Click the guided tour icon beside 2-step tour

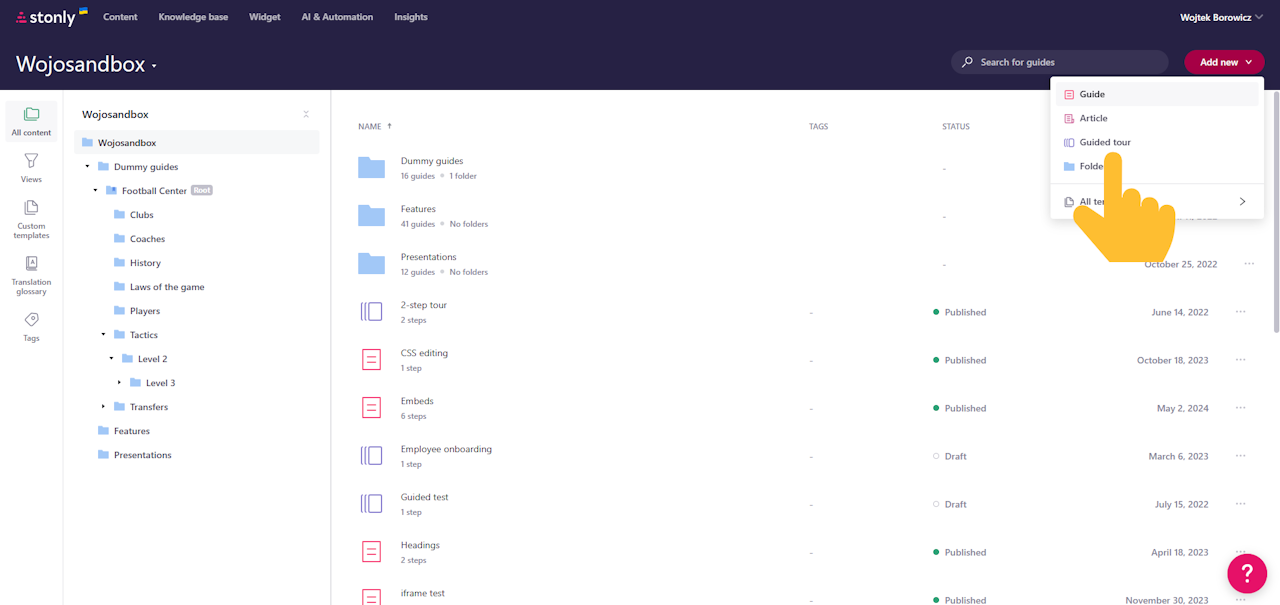(x=371, y=311)
